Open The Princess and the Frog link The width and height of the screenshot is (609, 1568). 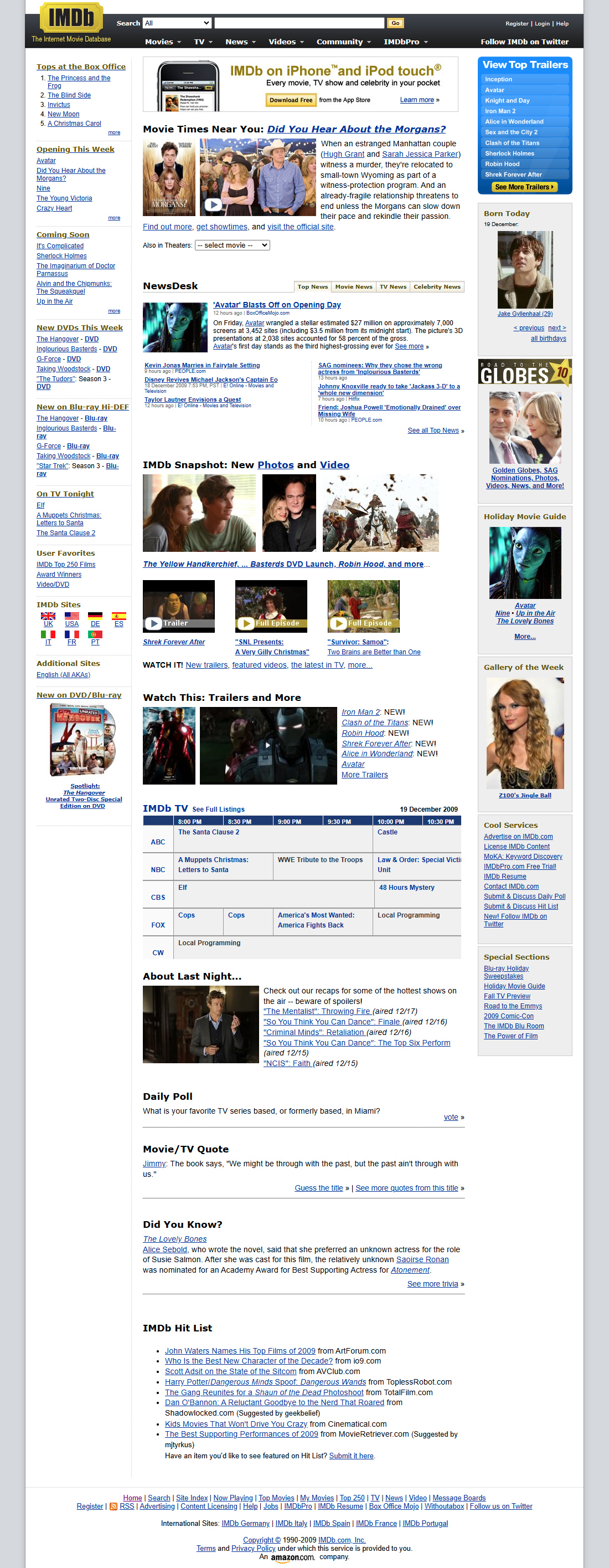pyautogui.click(x=79, y=82)
